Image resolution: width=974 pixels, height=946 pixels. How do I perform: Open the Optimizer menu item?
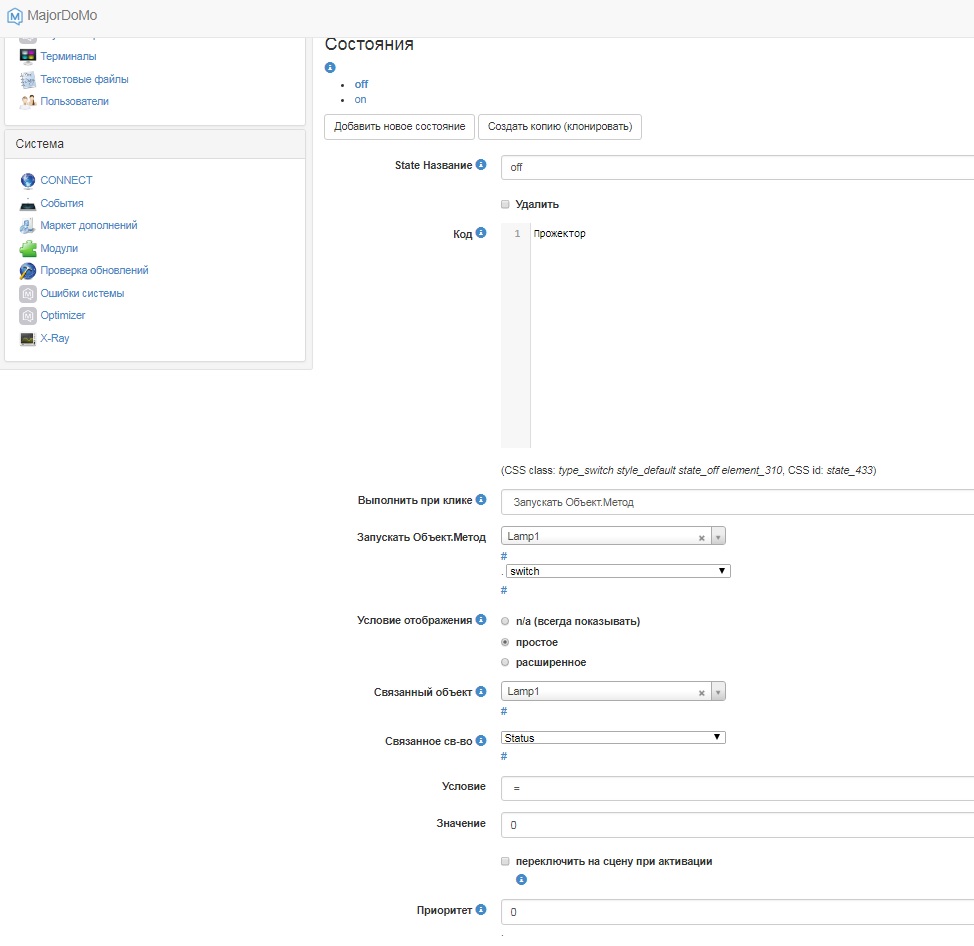63,316
